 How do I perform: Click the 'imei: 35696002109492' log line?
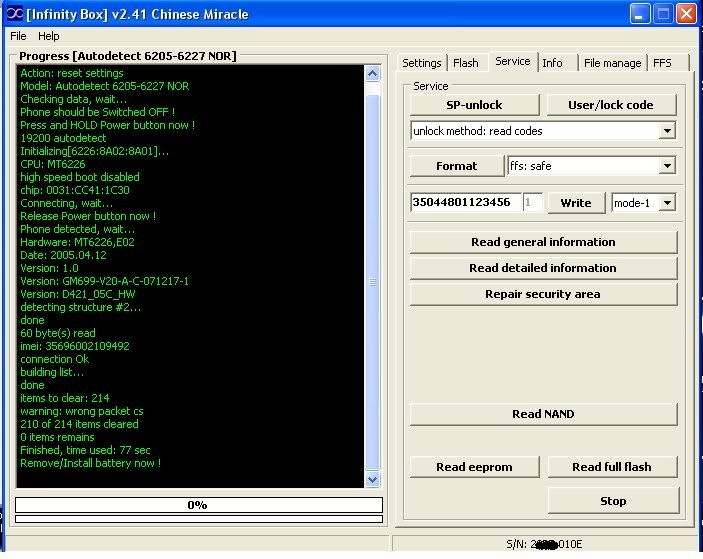pyautogui.click(x=75, y=346)
